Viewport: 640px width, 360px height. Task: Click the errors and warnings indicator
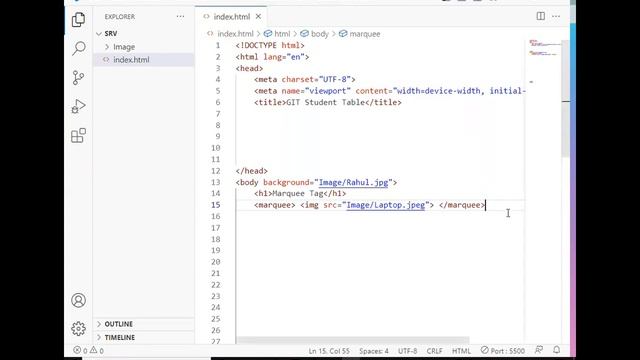coord(88,350)
